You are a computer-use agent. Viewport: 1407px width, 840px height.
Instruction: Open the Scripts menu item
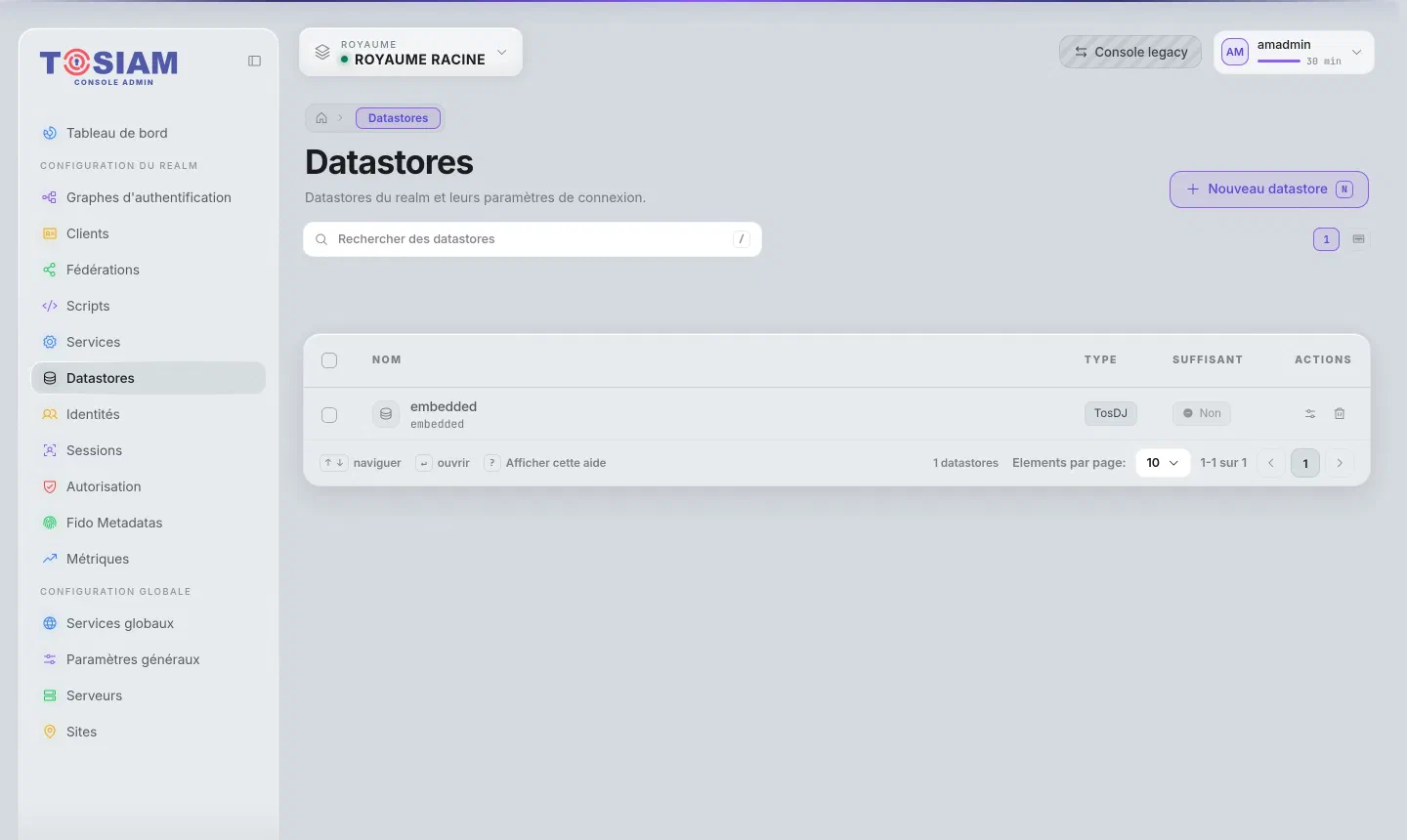point(149,306)
